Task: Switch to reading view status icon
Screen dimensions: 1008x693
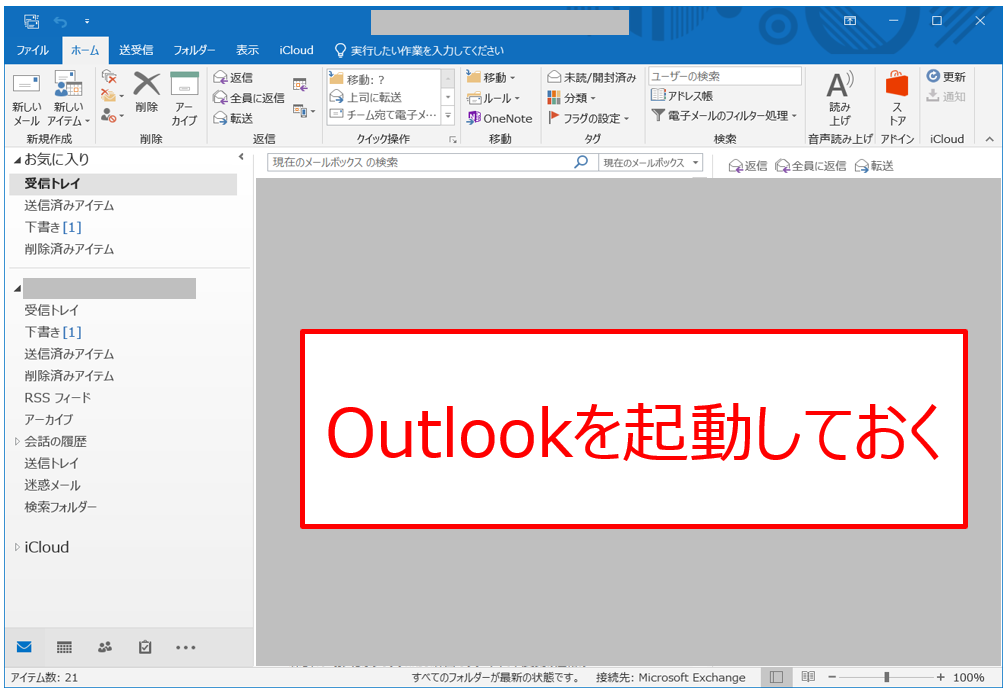Action: point(808,677)
